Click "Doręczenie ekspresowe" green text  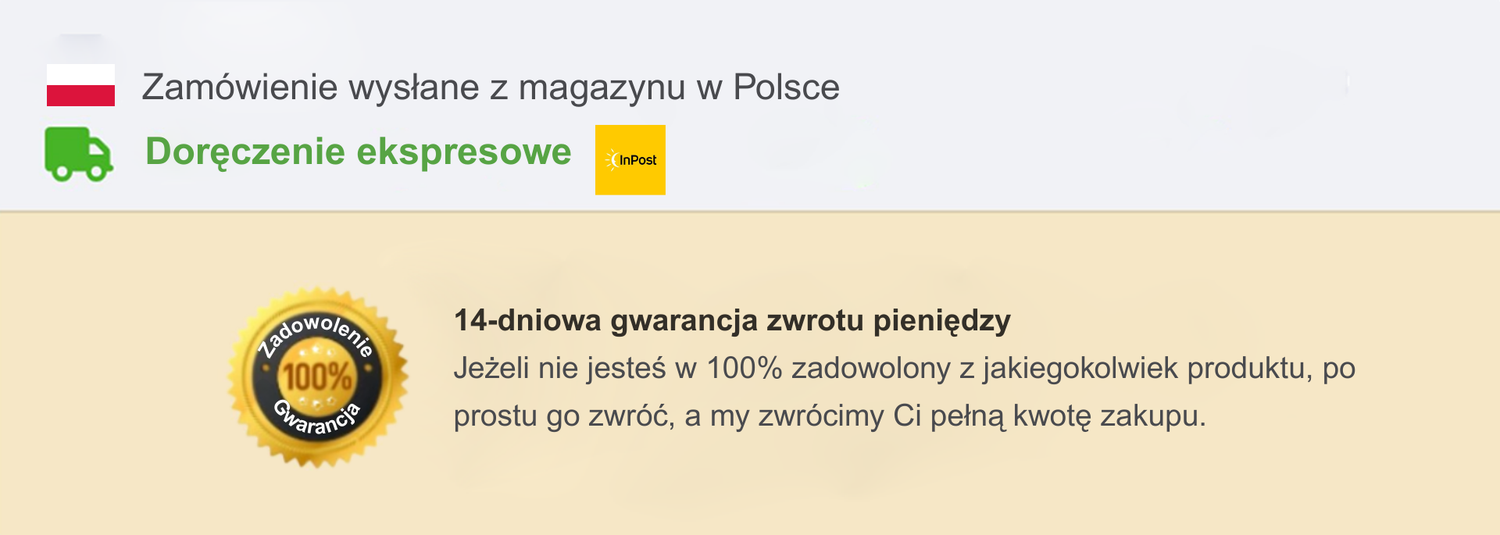tap(358, 152)
